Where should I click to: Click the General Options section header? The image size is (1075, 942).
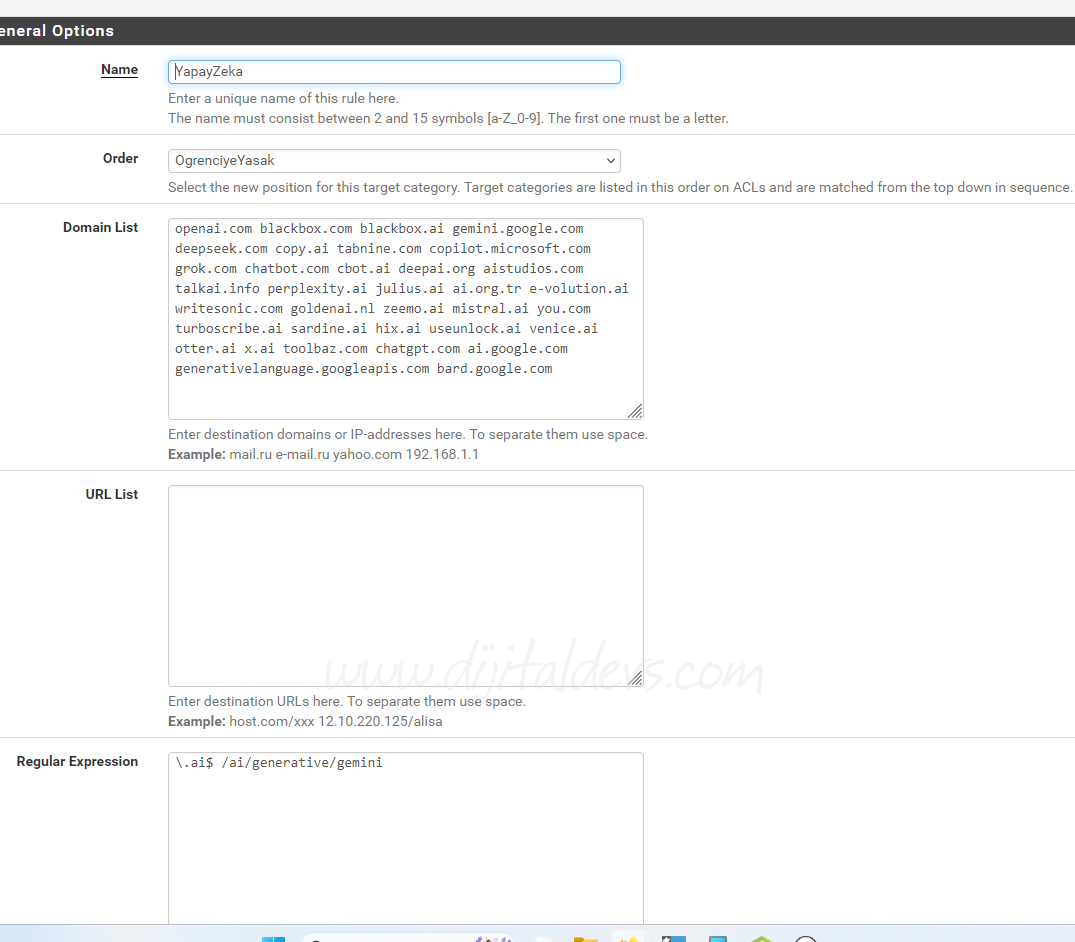click(538, 31)
